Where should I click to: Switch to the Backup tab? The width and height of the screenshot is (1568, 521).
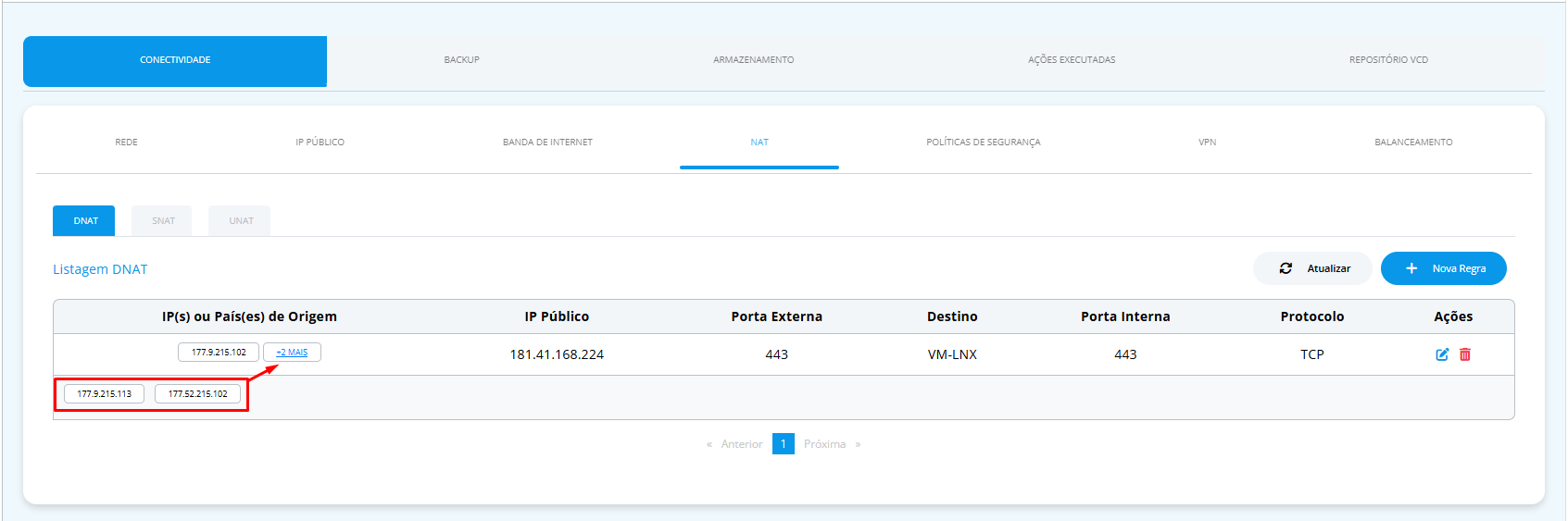[x=461, y=60]
